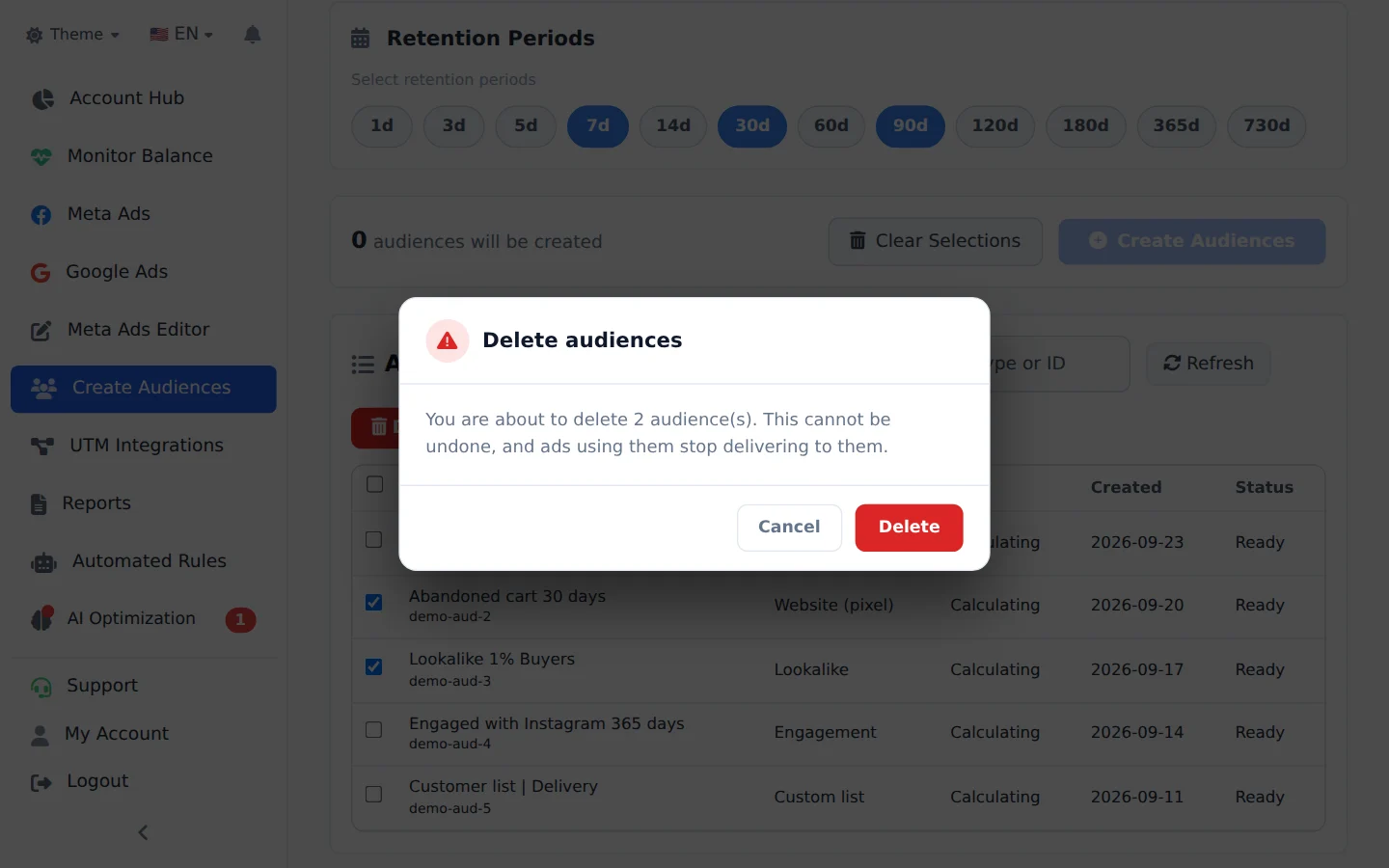1389x868 pixels.
Task: Click the AI Optimization brain icon
Action: 41,619
